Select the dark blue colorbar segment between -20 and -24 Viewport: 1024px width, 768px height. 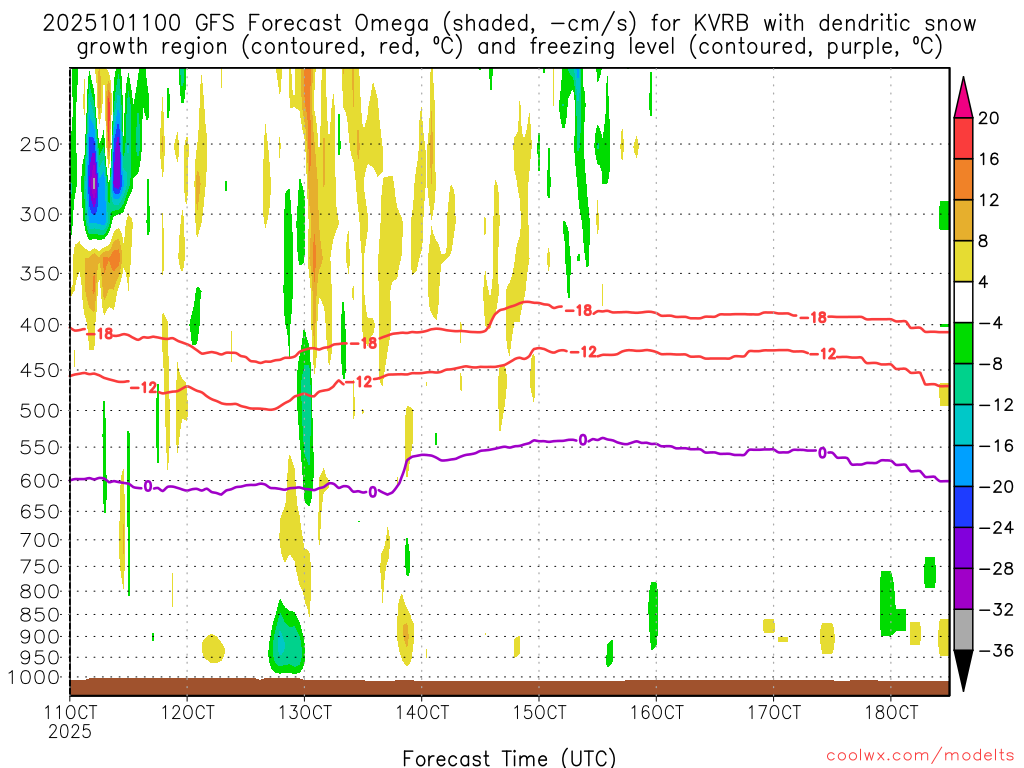(x=963, y=507)
